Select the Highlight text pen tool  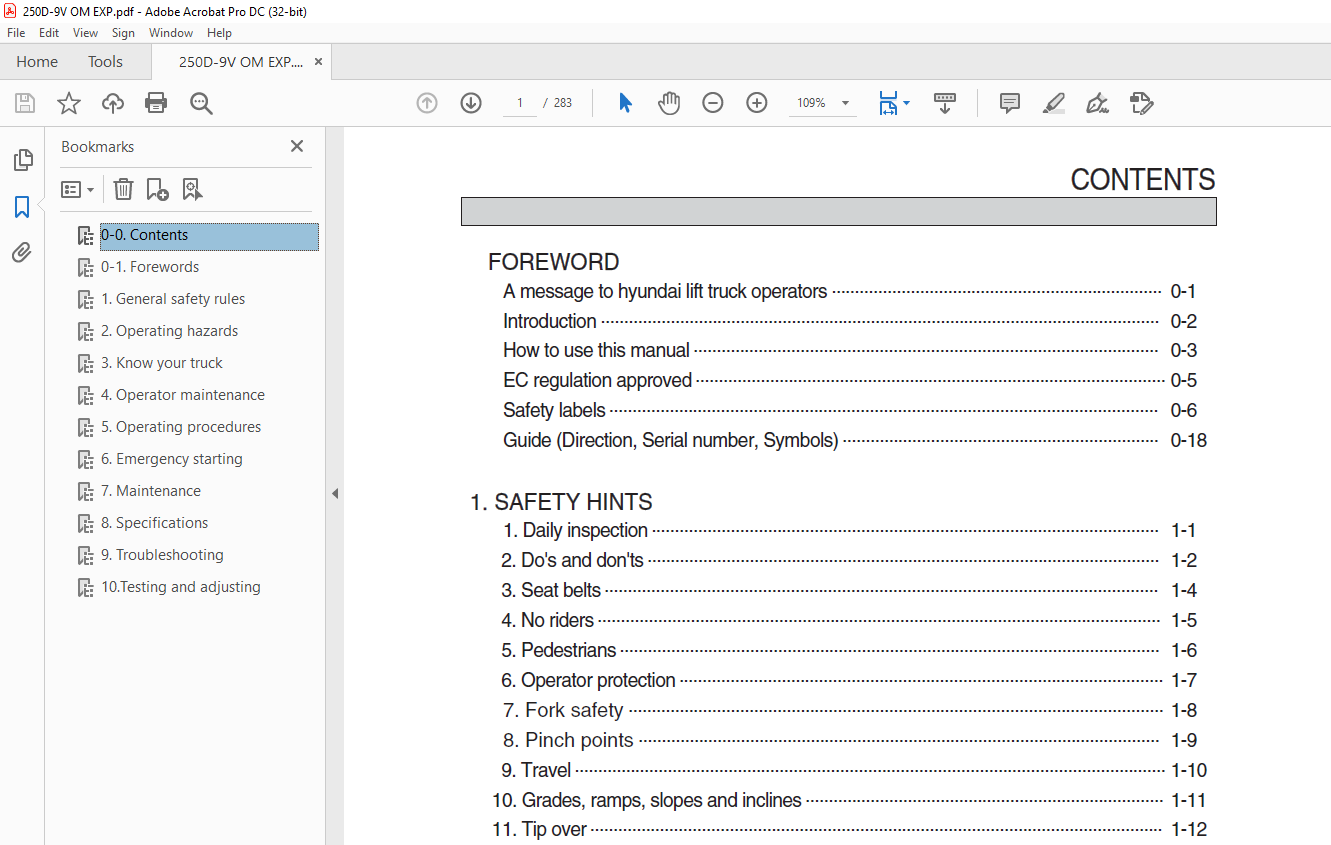click(1054, 103)
